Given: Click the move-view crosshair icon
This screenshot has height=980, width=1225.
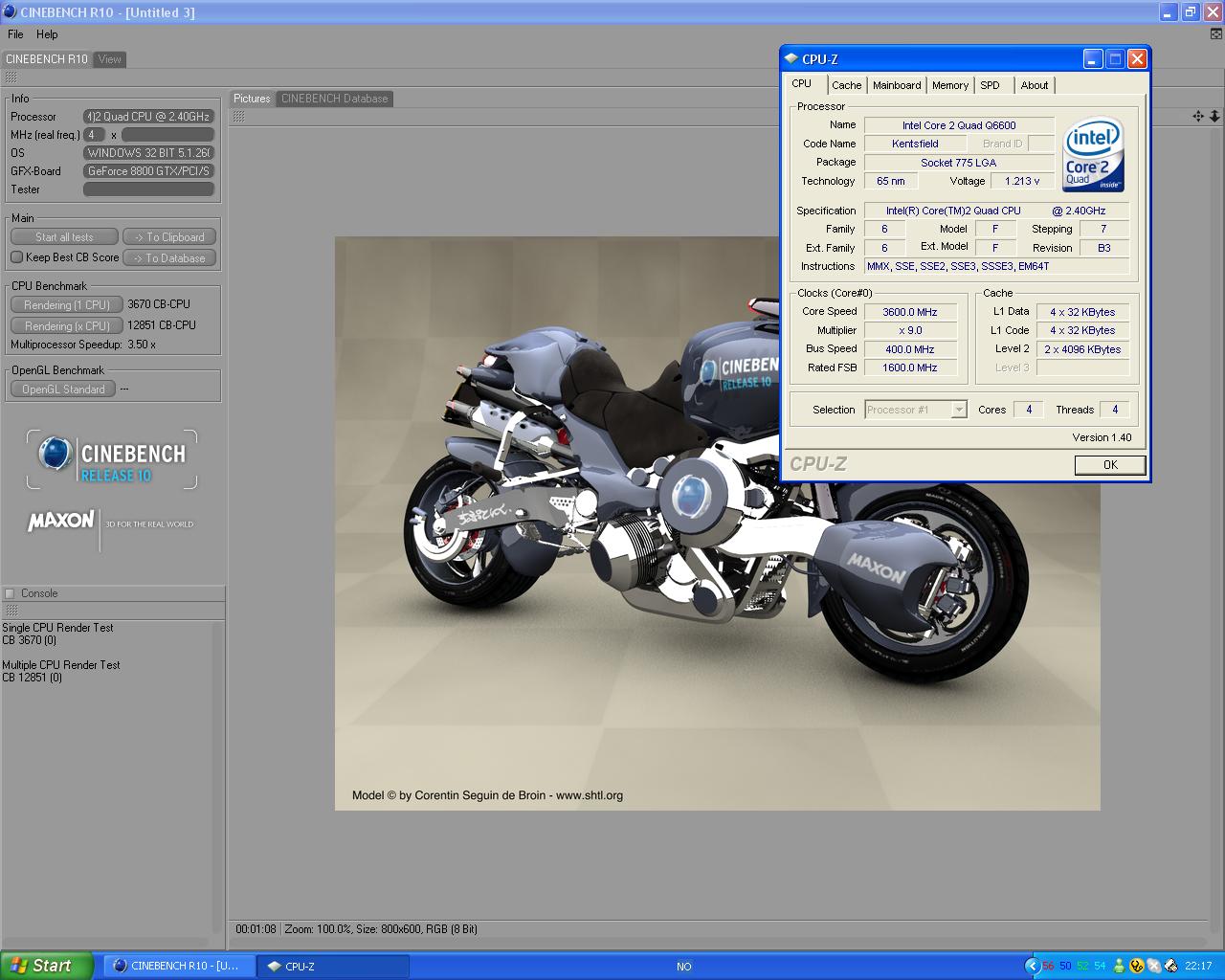Looking at the screenshot, I should pos(1197,116).
